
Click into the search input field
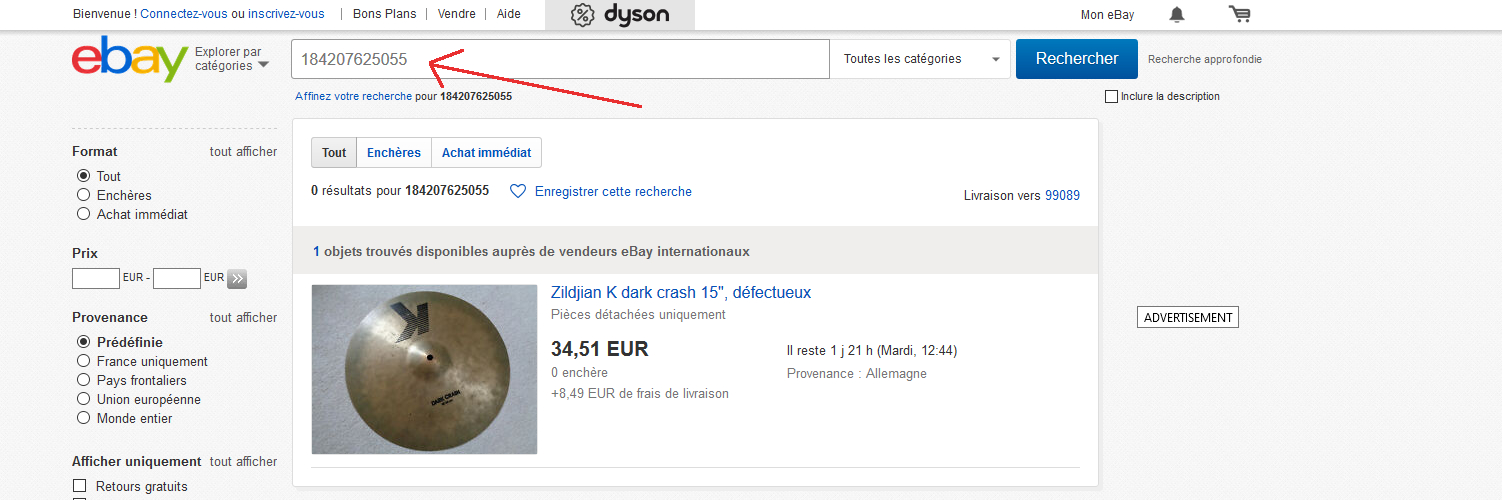coord(561,59)
